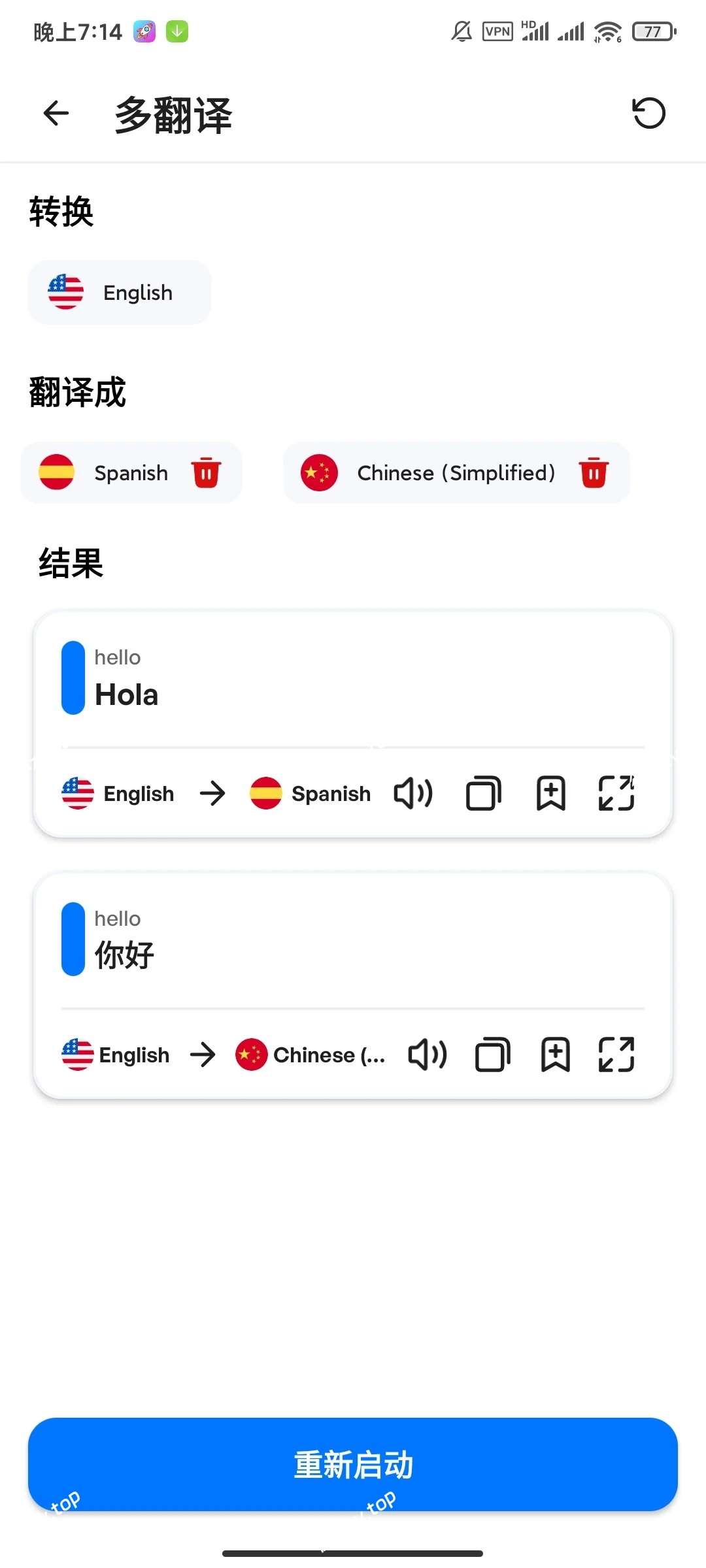Play audio for 你好 translation
Image resolution: width=706 pixels, height=1568 pixels.
click(x=428, y=1055)
